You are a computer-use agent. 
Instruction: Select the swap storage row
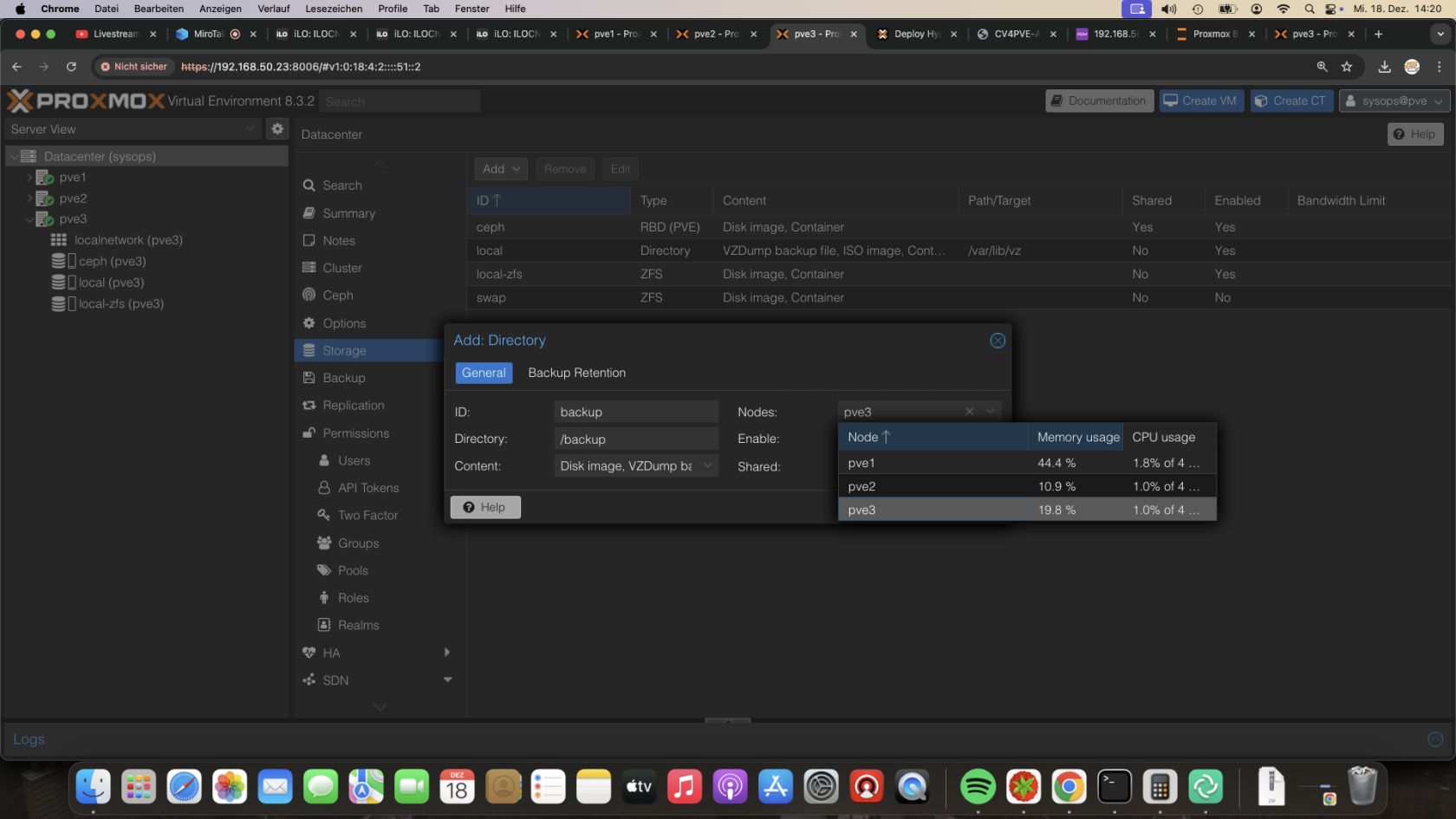960,297
